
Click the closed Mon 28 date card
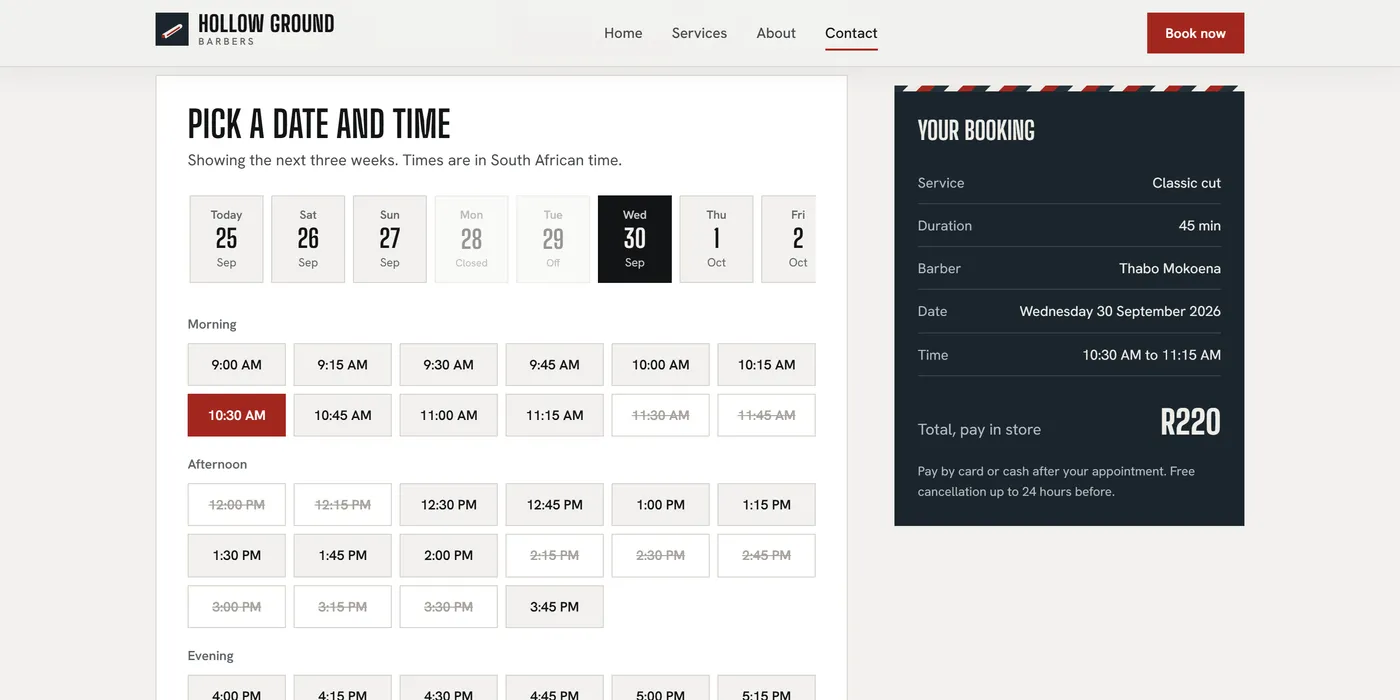pos(471,239)
